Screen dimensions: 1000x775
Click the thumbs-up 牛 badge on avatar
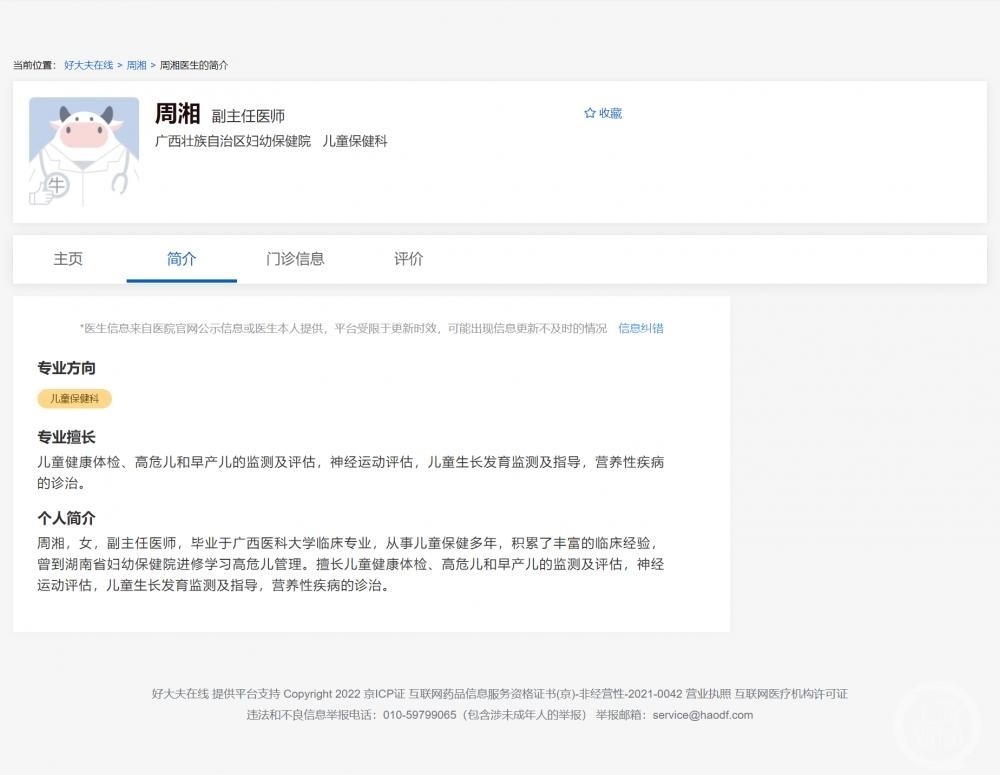(x=48, y=189)
